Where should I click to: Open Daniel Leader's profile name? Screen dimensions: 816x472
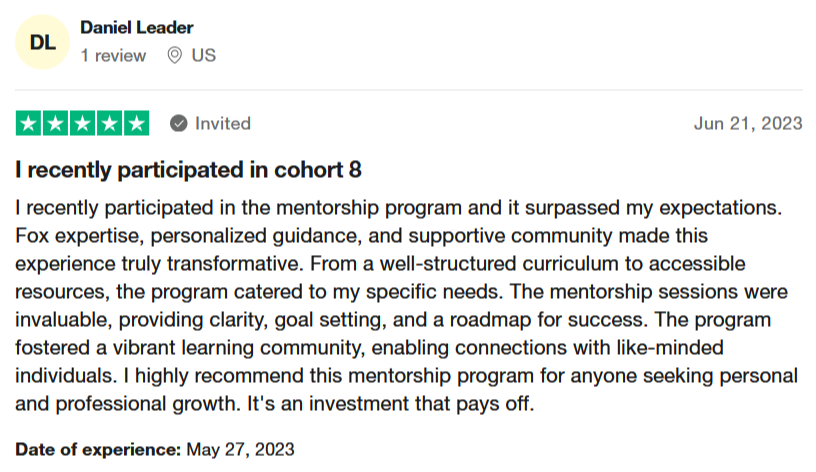(136, 27)
